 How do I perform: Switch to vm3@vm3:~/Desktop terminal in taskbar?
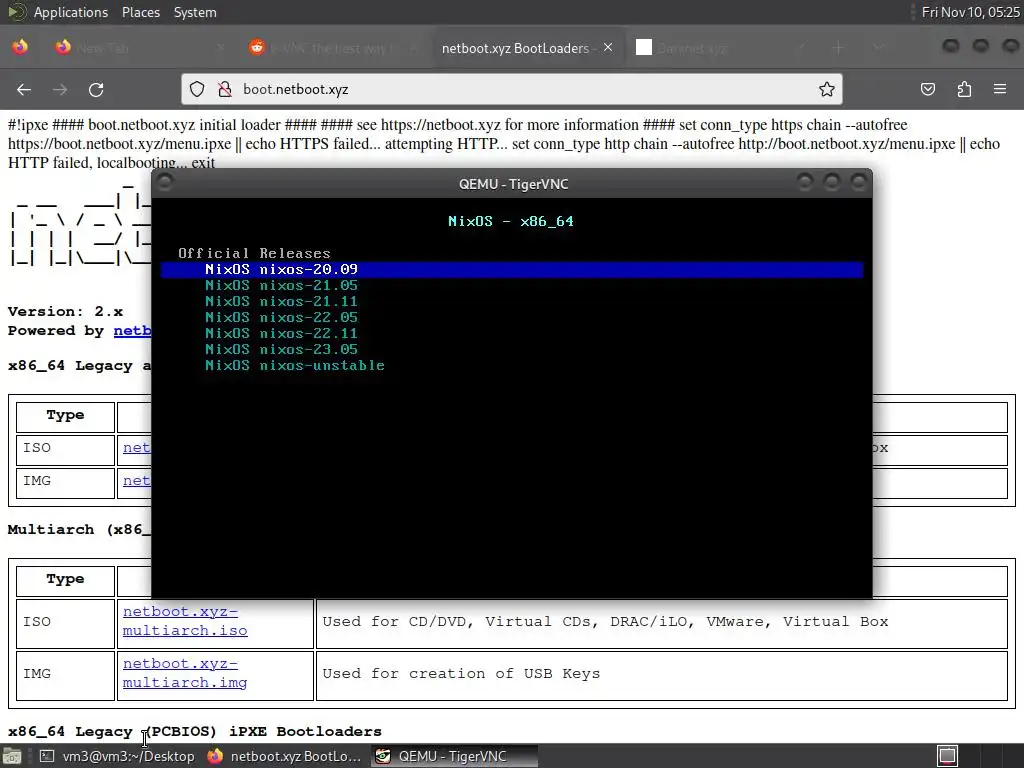[x=118, y=756]
